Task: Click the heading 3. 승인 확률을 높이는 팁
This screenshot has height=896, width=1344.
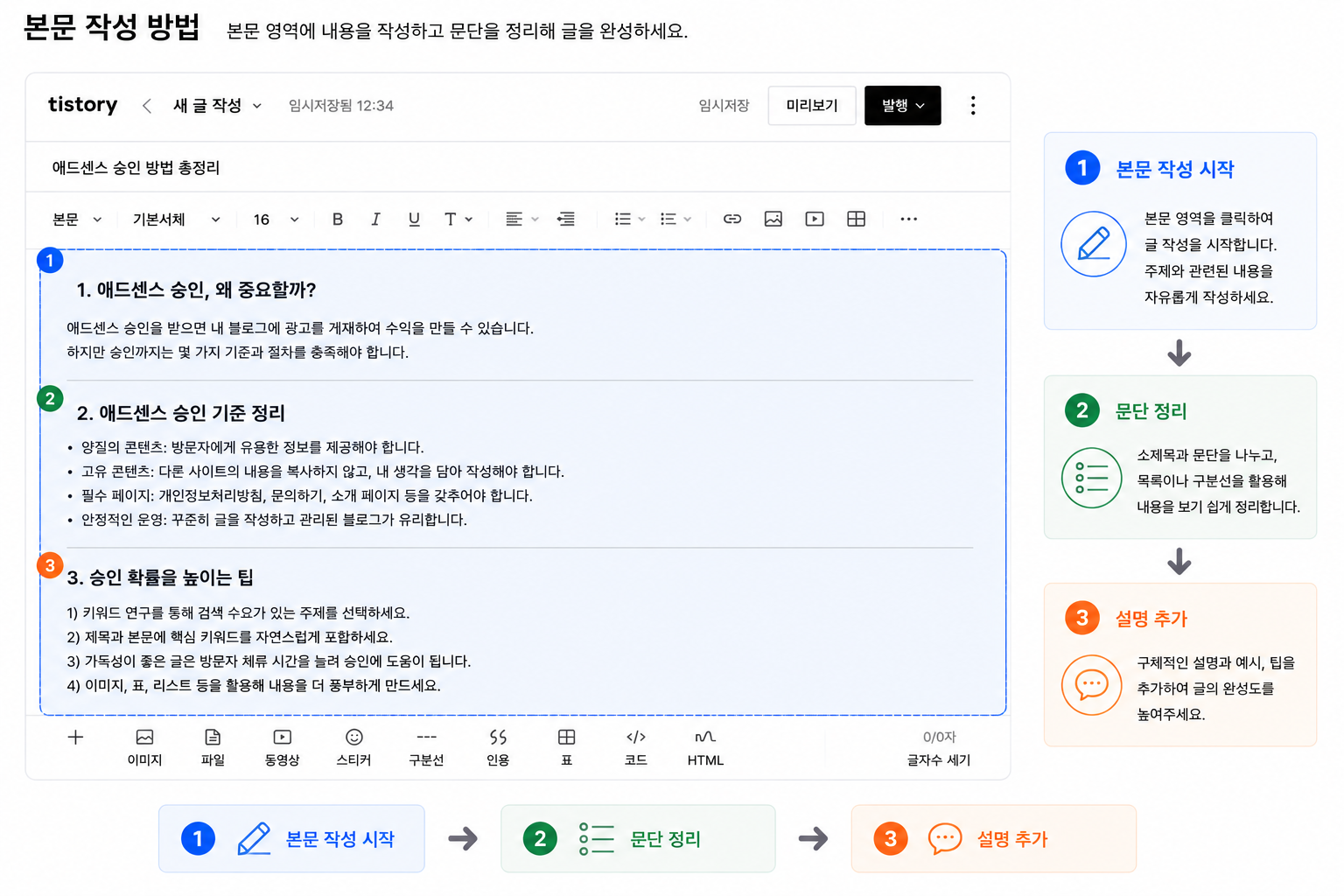Action: coord(160,577)
